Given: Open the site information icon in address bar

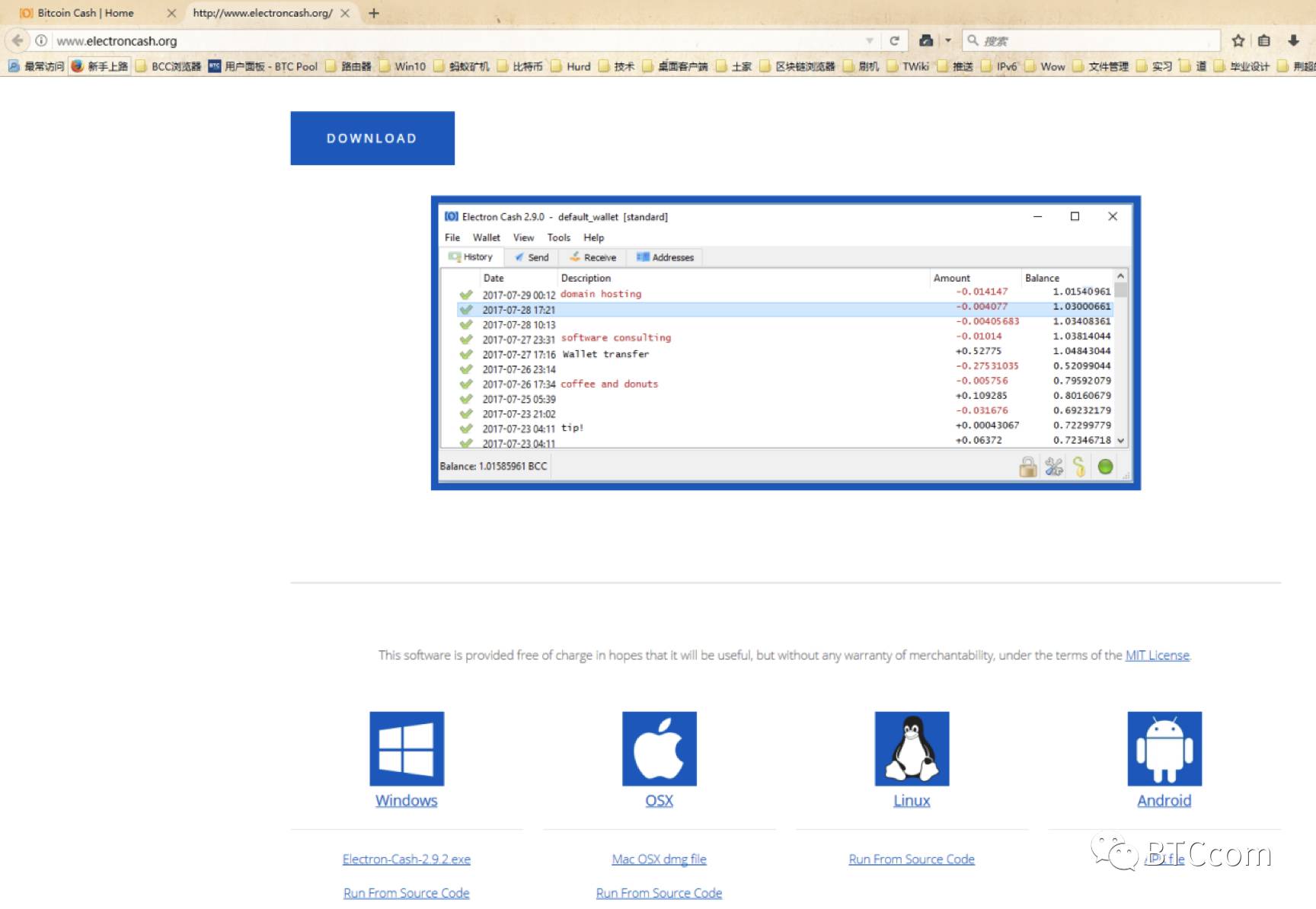Looking at the screenshot, I should 41,40.
